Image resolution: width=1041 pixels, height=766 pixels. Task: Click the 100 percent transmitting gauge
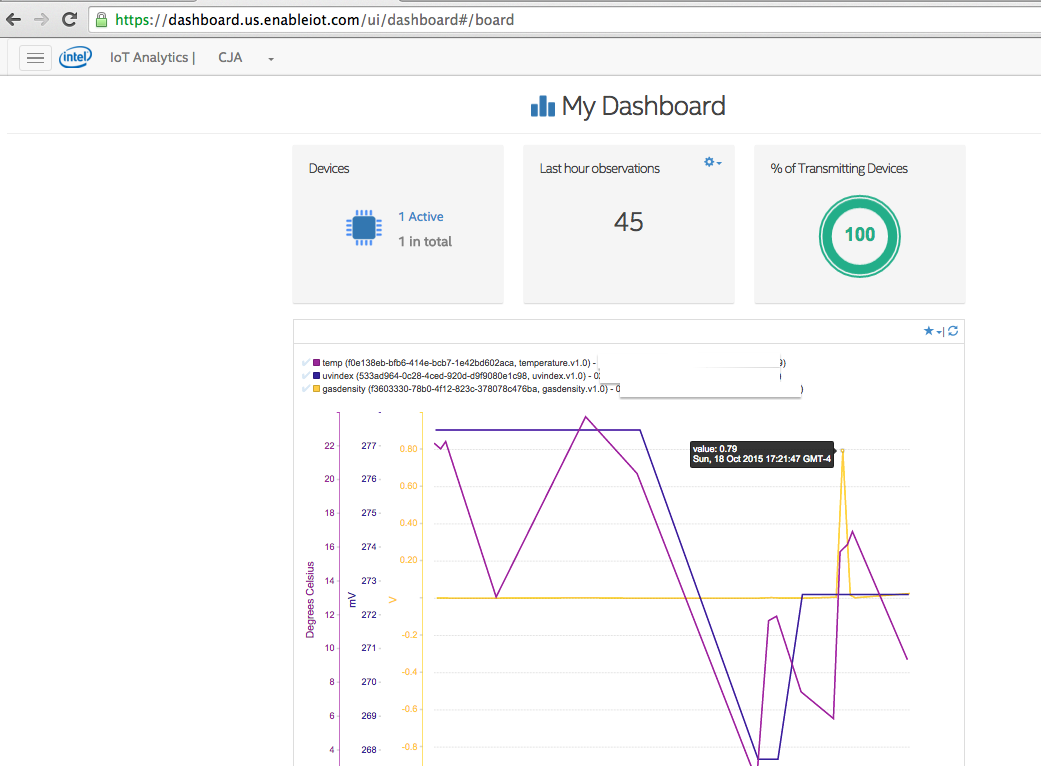coord(859,235)
